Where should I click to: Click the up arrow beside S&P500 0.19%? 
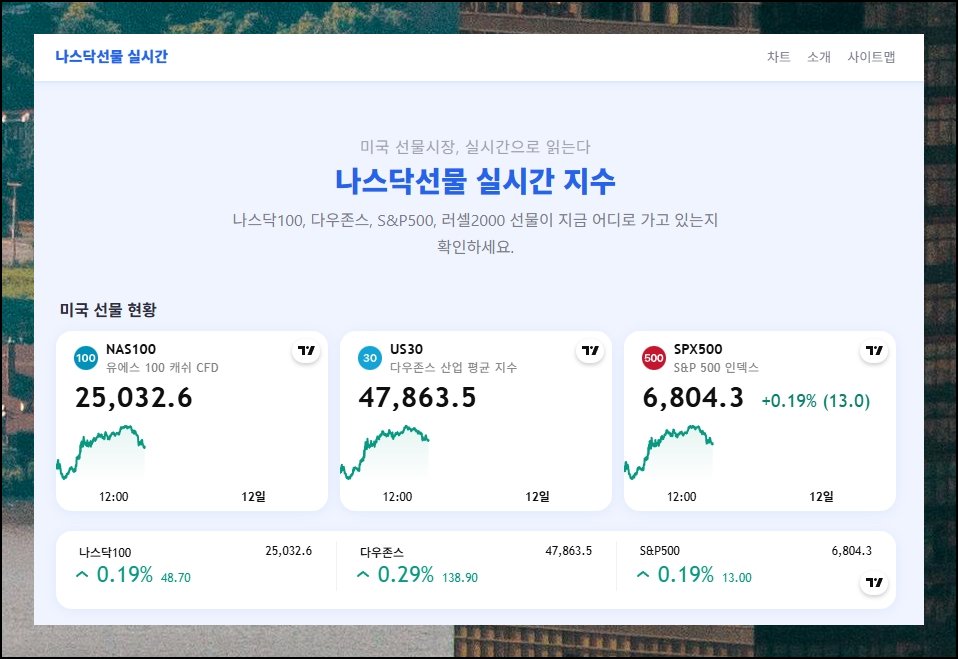point(643,575)
